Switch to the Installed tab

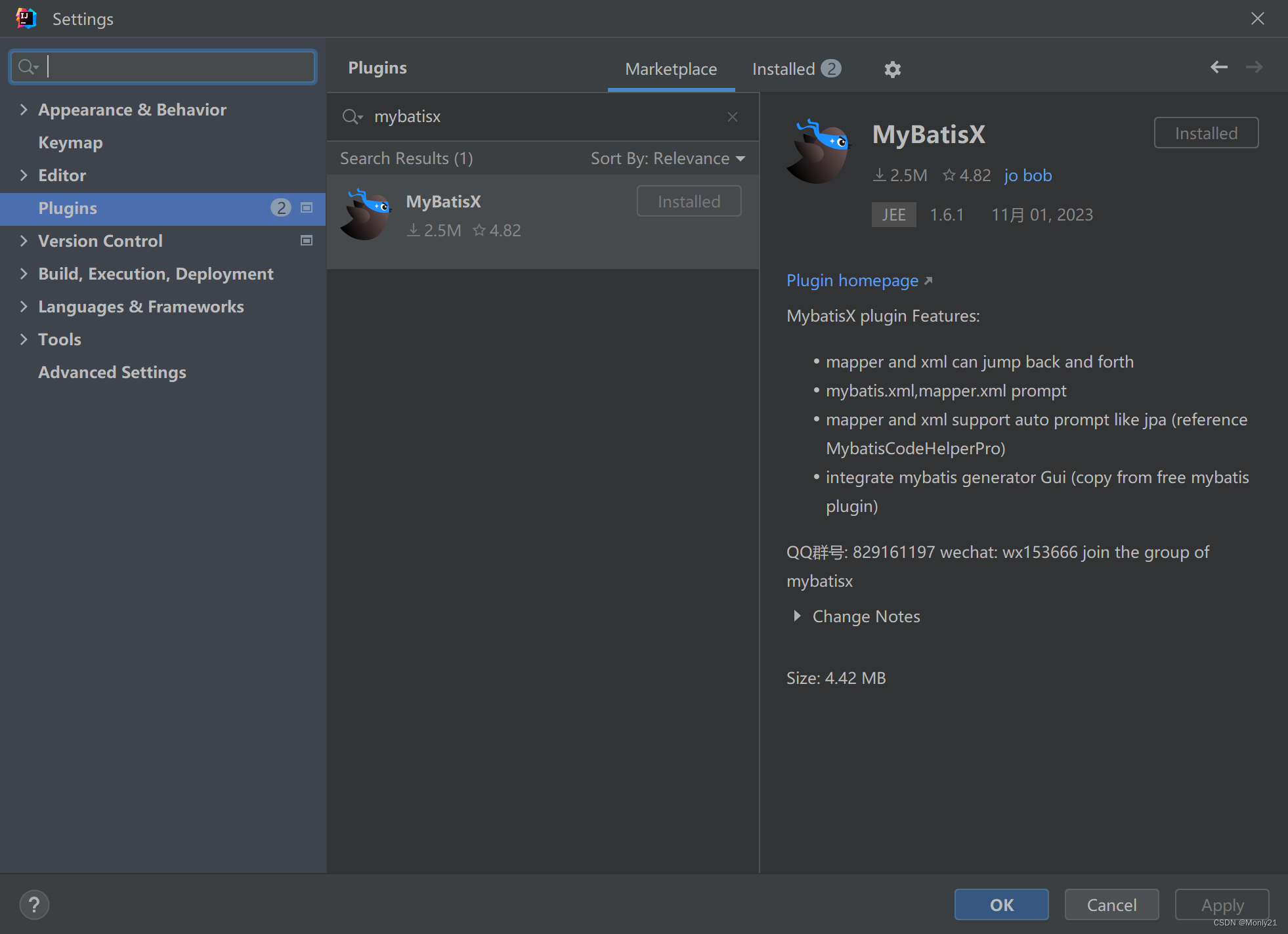[x=796, y=69]
